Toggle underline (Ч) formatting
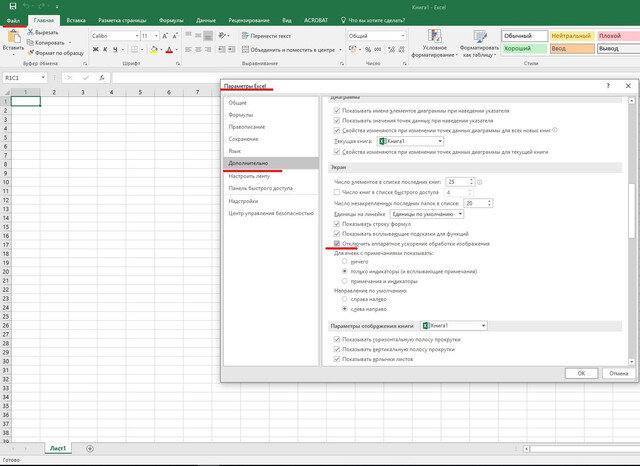 tap(116, 49)
